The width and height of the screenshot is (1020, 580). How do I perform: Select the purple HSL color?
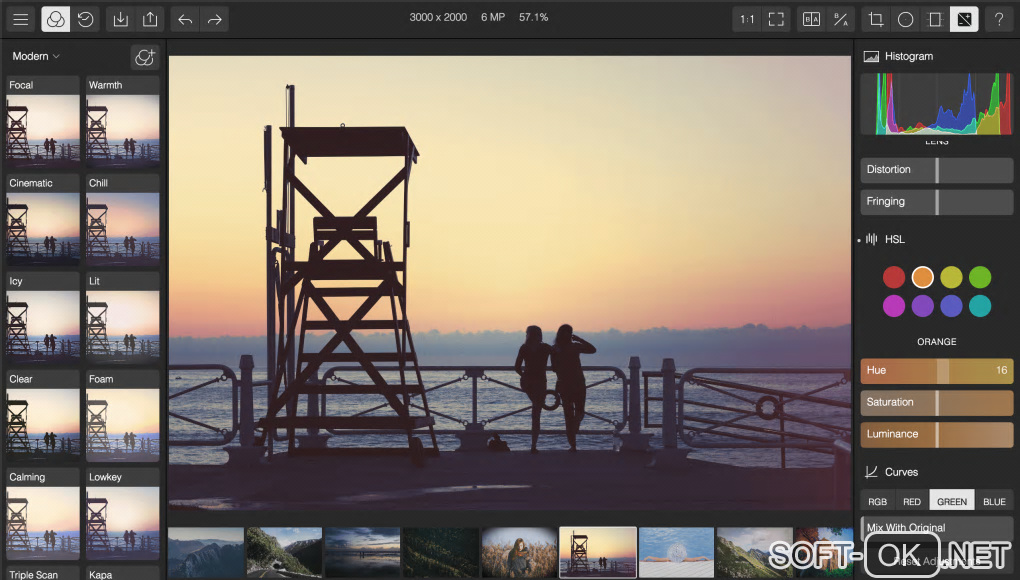click(x=922, y=306)
